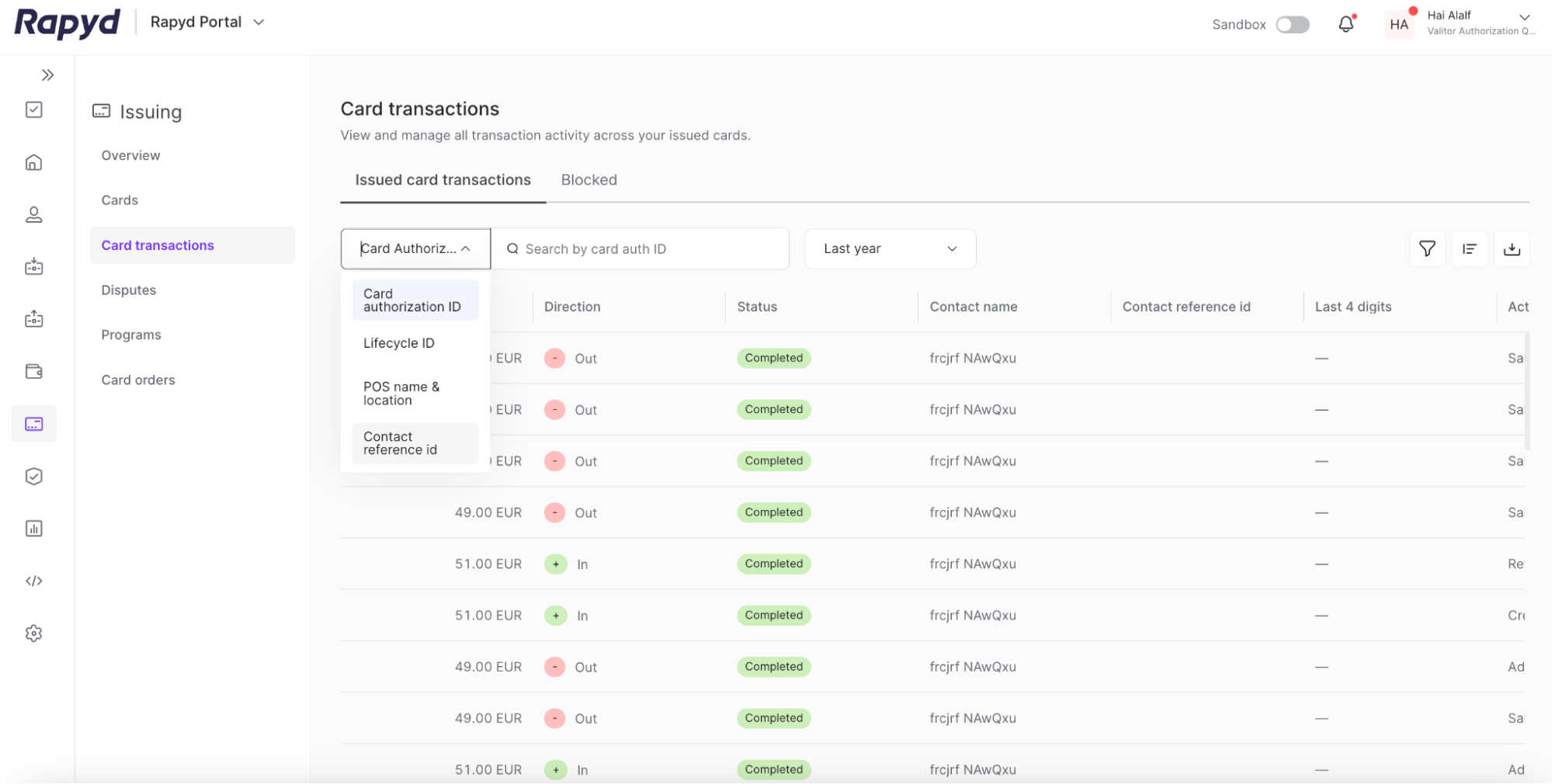1552x784 pixels.
Task: Open the Payins icon in the sidebar
Action: [33, 266]
